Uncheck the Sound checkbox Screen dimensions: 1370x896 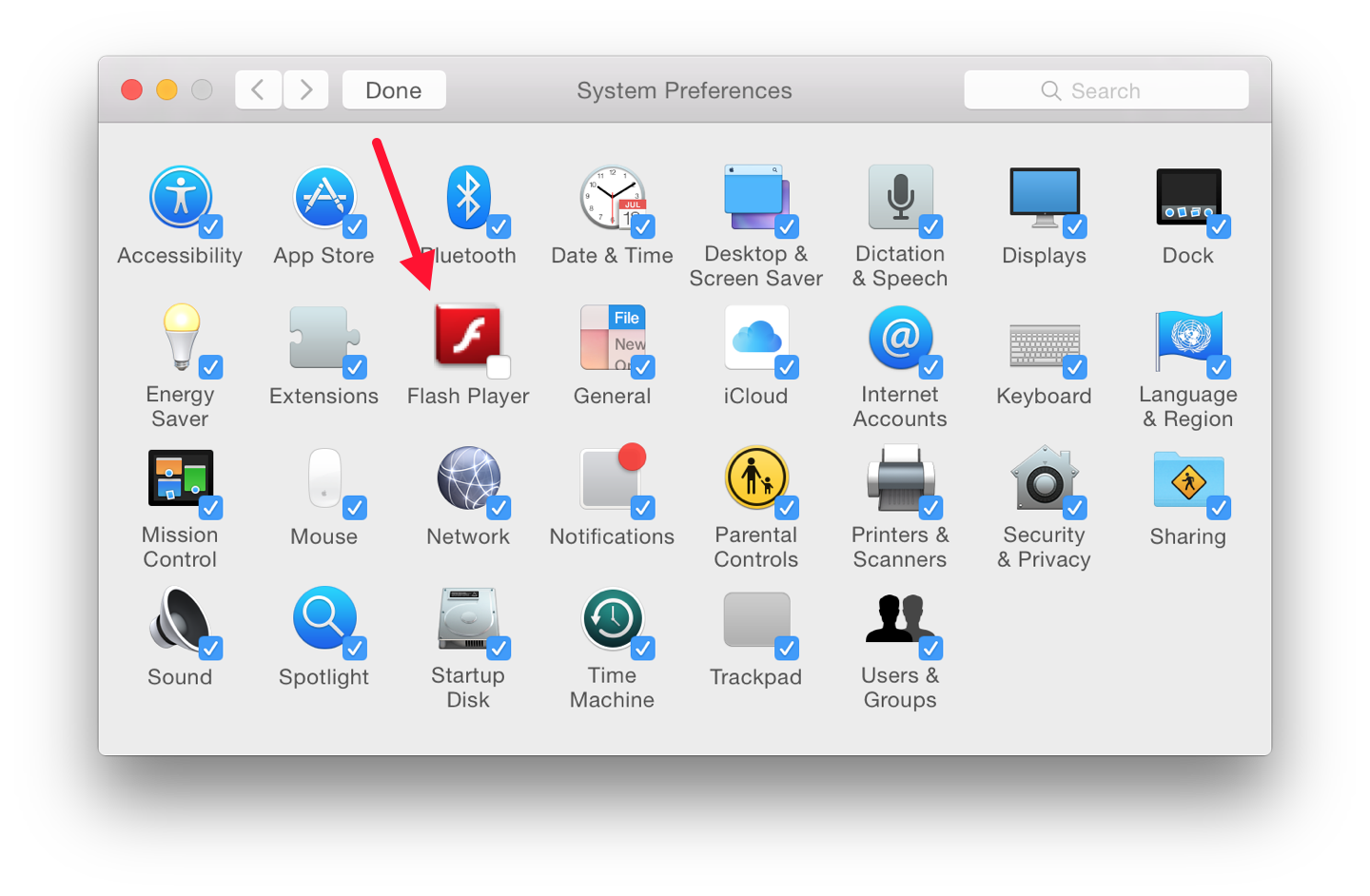210,648
